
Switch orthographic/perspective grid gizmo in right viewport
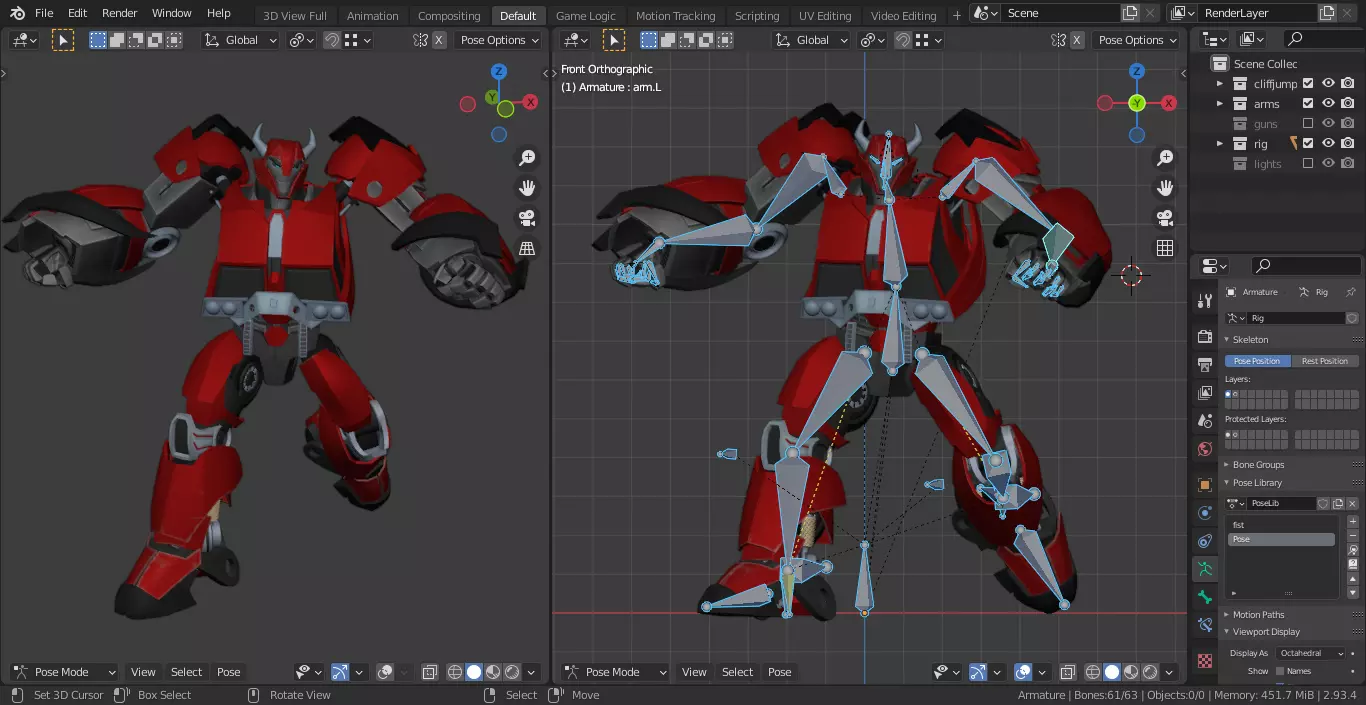[1165, 248]
